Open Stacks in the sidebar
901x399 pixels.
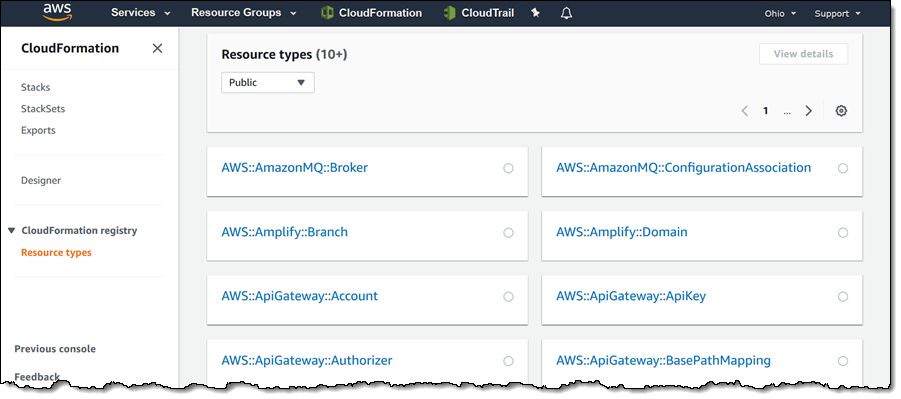coord(36,87)
